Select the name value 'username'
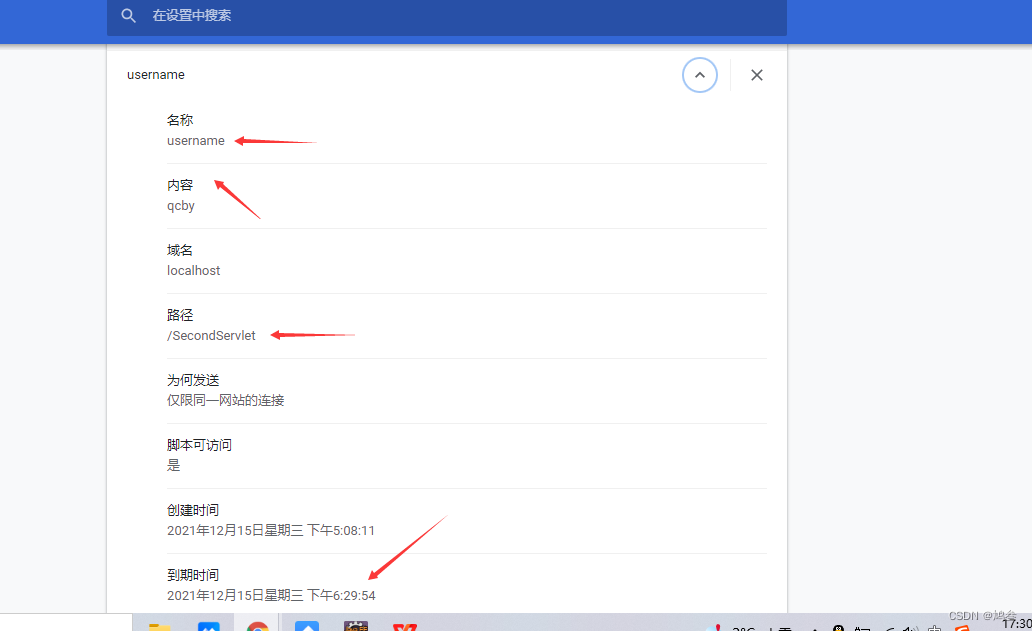 (195, 141)
